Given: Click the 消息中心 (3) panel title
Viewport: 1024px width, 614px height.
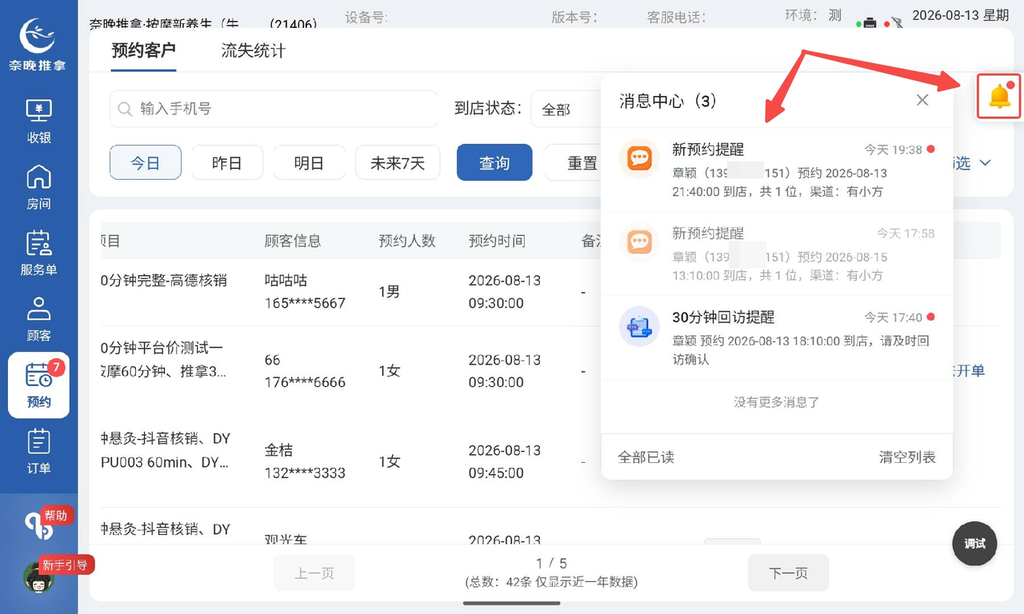Looking at the screenshot, I should [x=667, y=101].
